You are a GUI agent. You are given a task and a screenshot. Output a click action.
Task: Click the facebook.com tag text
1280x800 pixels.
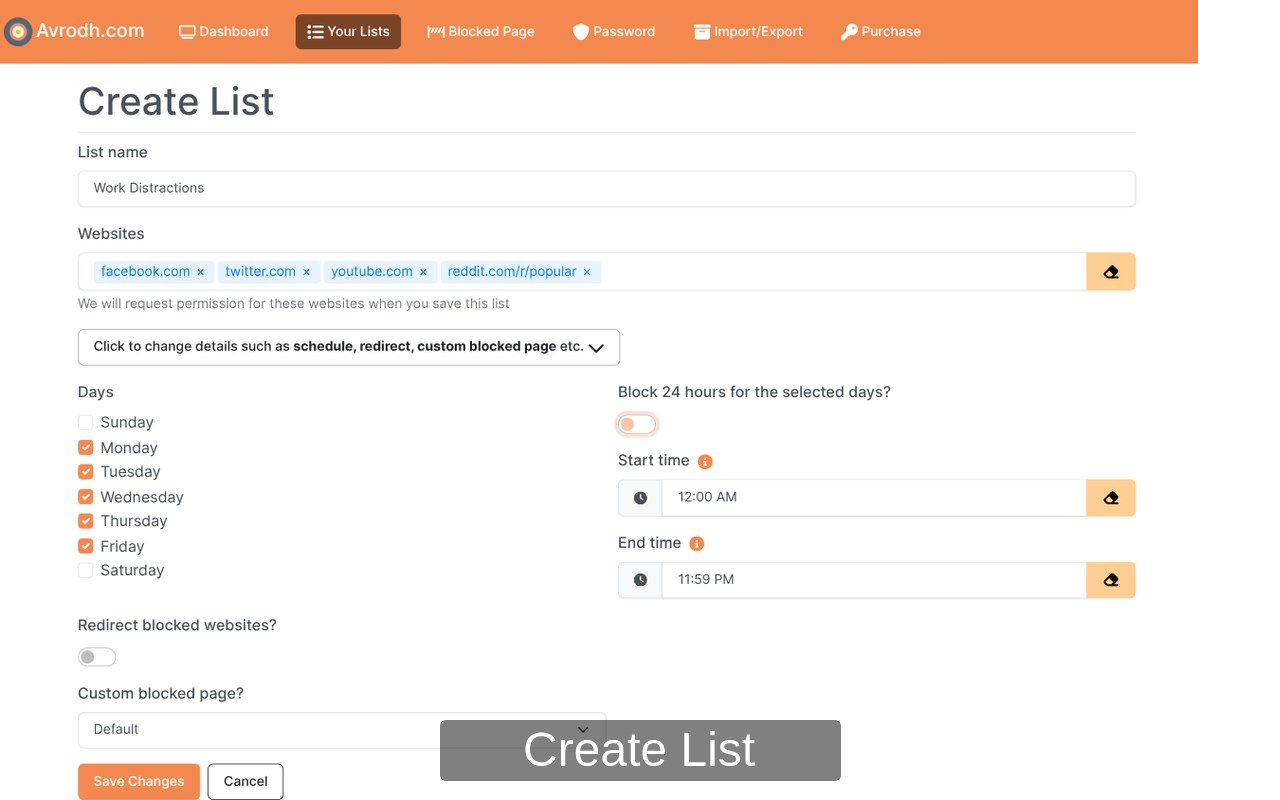pyautogui.click(x=145, y=271)
